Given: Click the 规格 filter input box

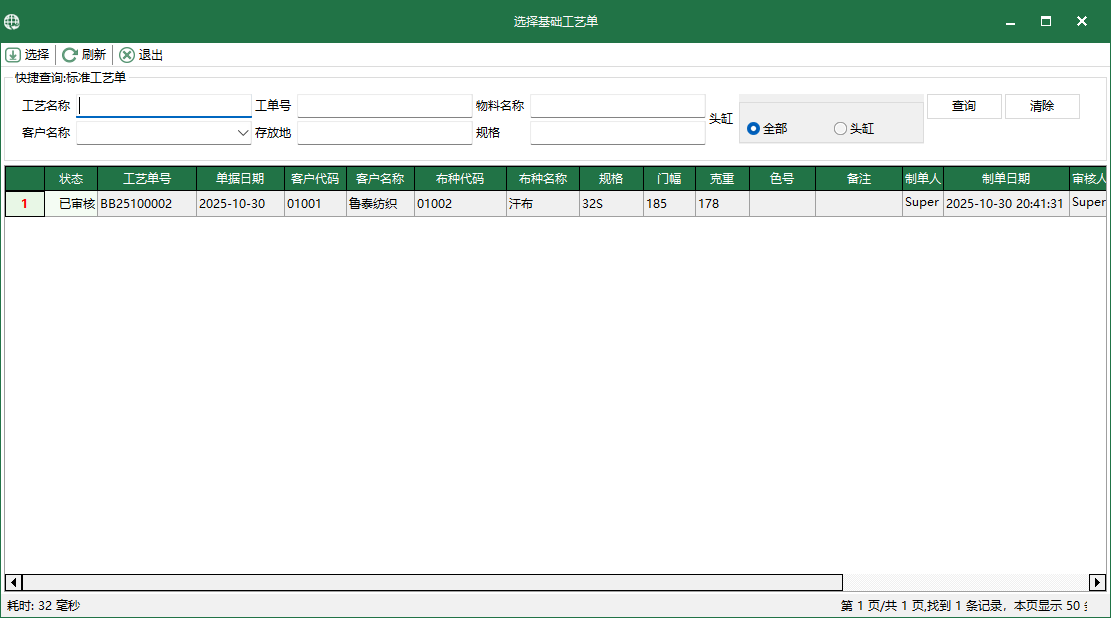Looking at the screenshot, I should click(x=617, y=132).
